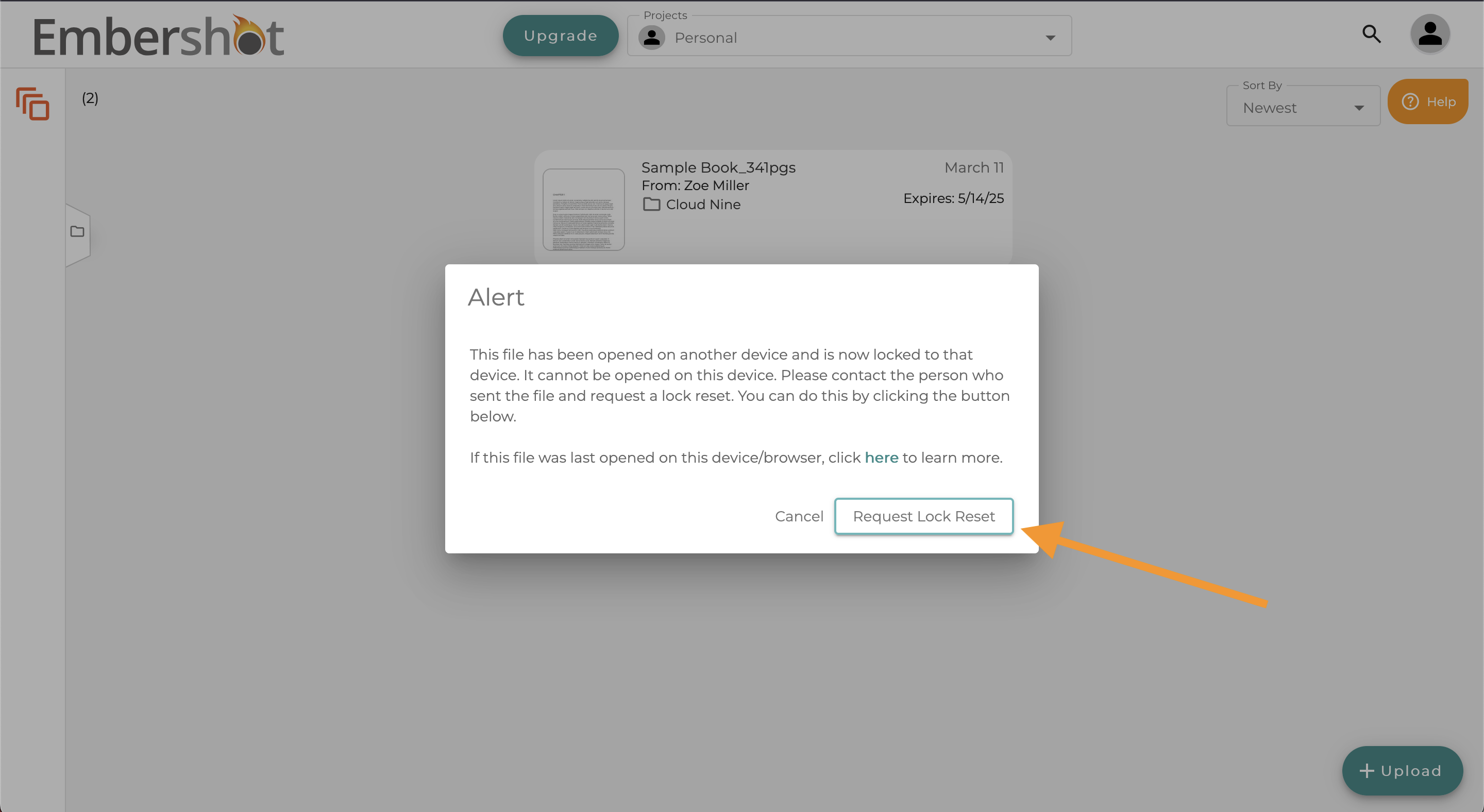Open the Projects dropdown arrow
1484x812 pixels.
tap(1050, 38)
